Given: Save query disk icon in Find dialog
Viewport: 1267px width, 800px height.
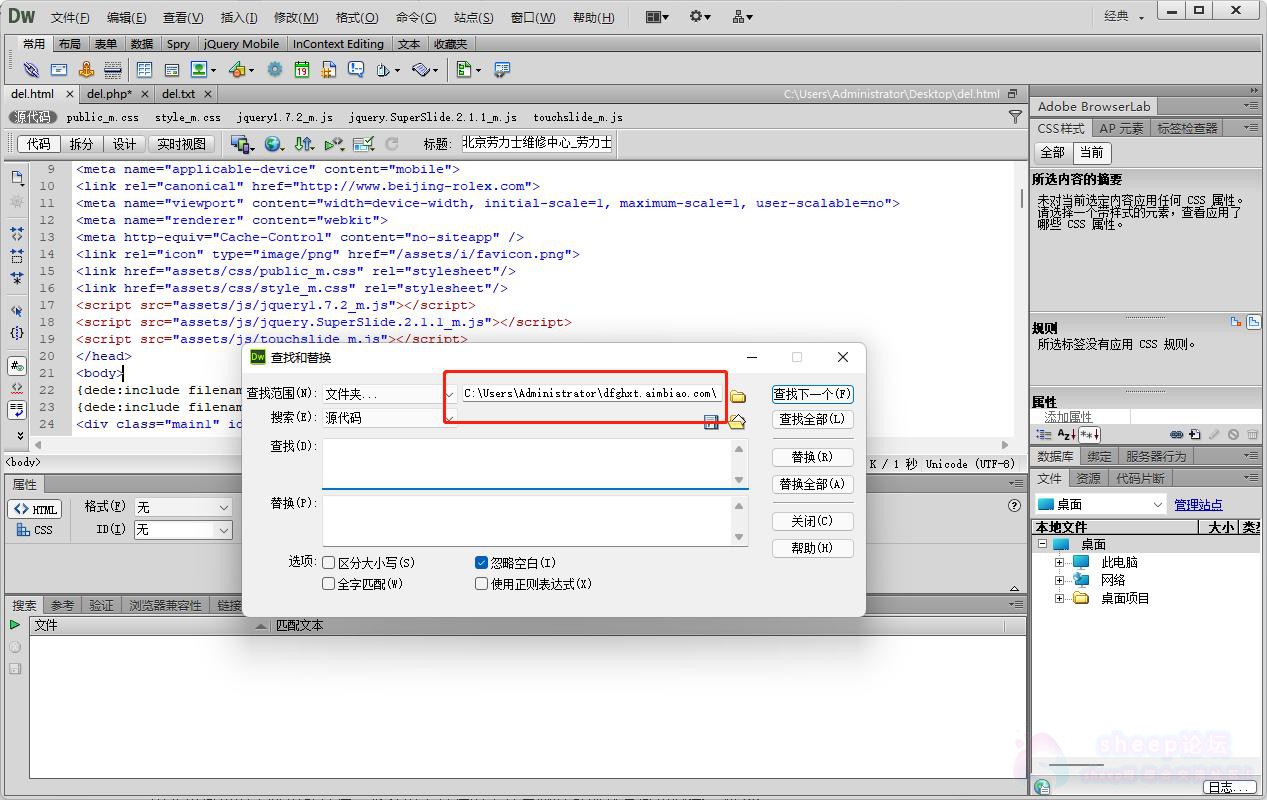Looking at the screenshot, I should (711, 423).
